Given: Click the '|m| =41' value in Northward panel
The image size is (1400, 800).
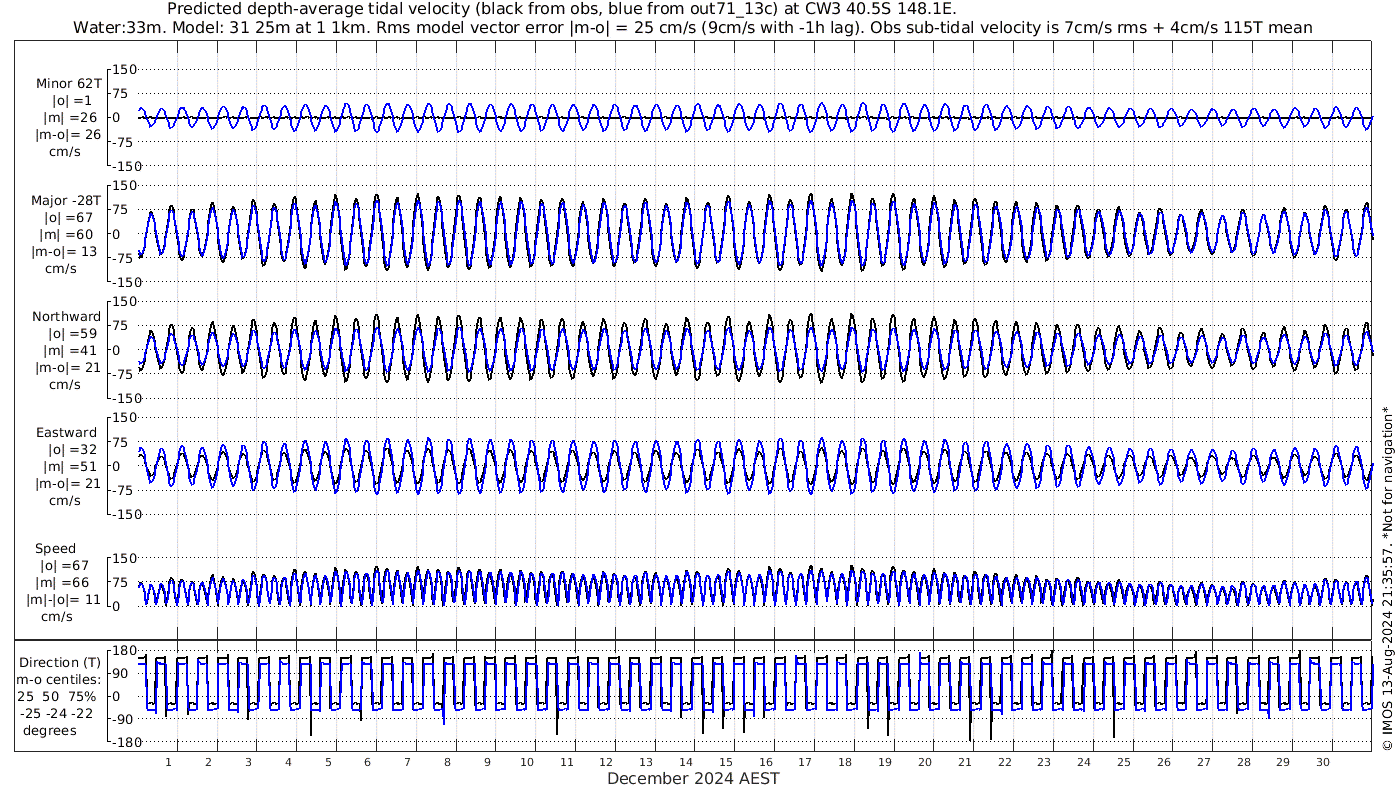Looking at the screenshot, I should point(72,350).
